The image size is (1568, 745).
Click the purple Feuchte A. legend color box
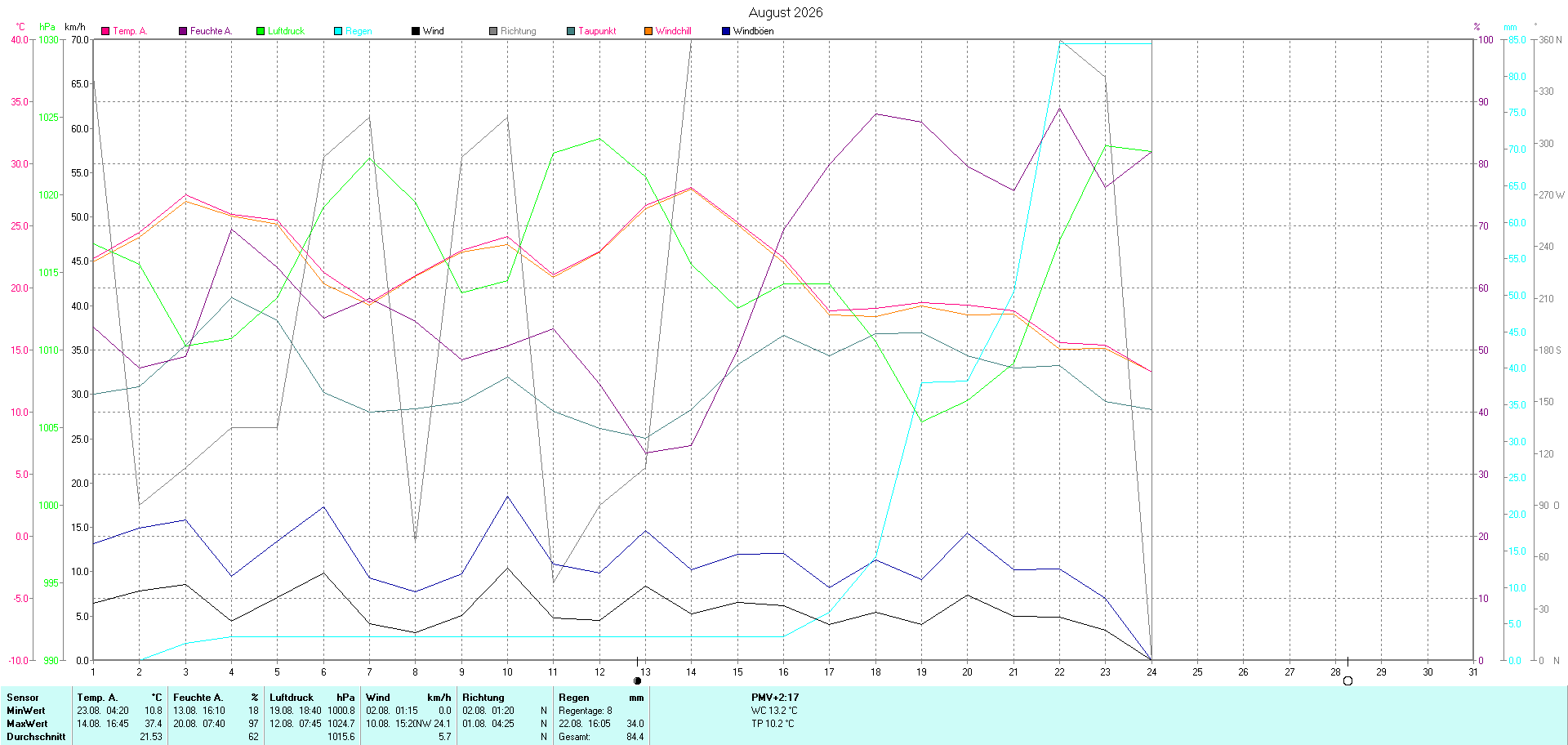coord(183,31)
